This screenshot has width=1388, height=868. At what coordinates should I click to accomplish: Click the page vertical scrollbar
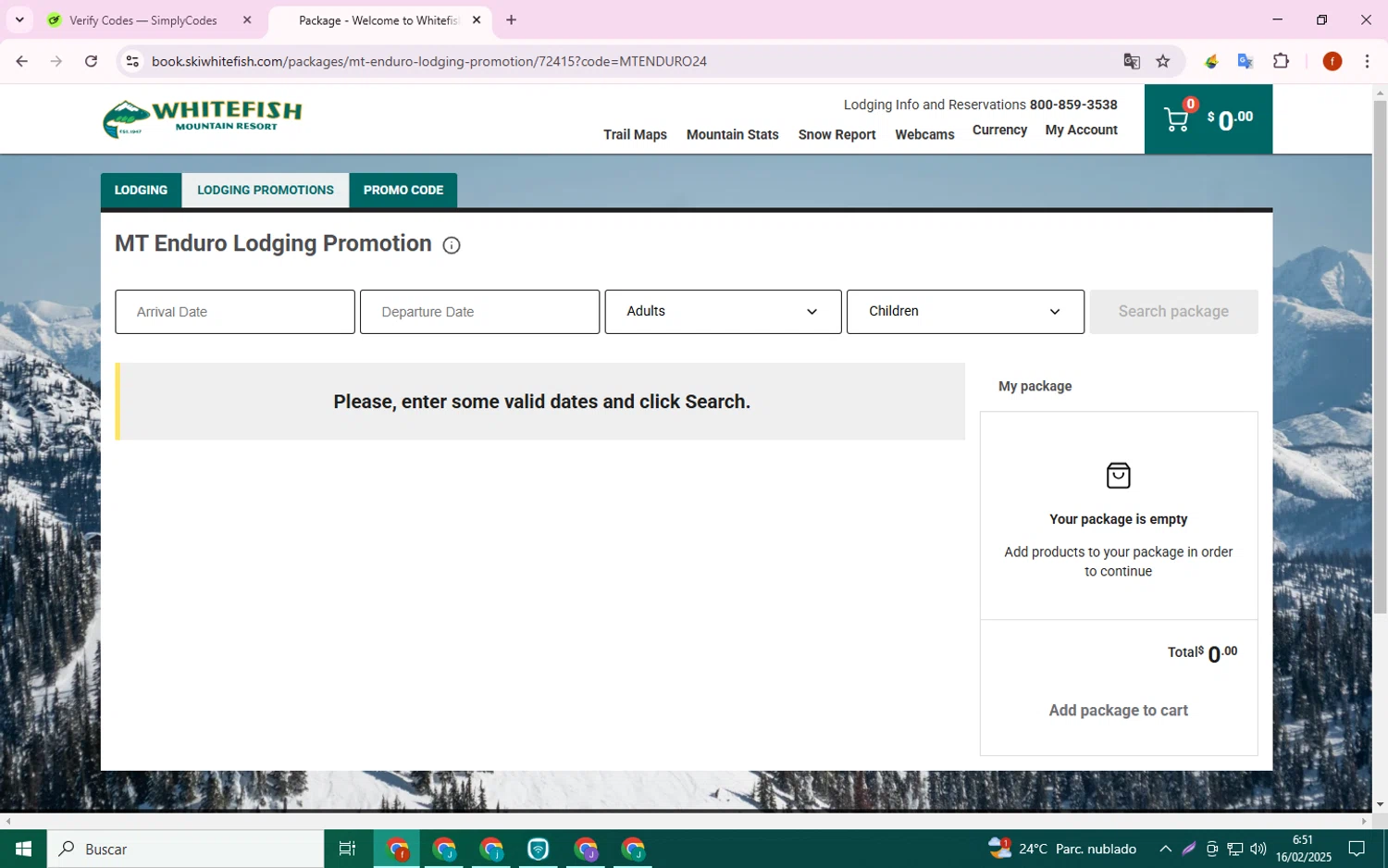pyautogui.click(x=1380, y=356)
